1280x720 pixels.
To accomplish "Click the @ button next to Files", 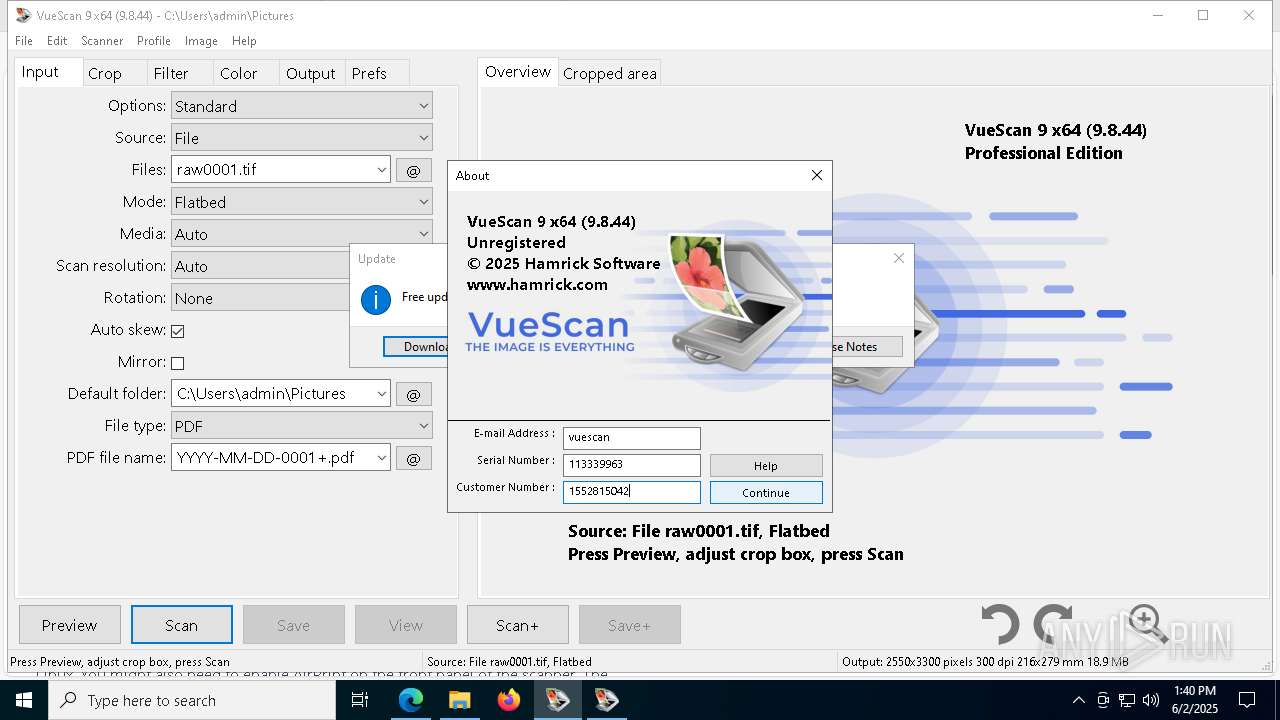I will [414, 170].
